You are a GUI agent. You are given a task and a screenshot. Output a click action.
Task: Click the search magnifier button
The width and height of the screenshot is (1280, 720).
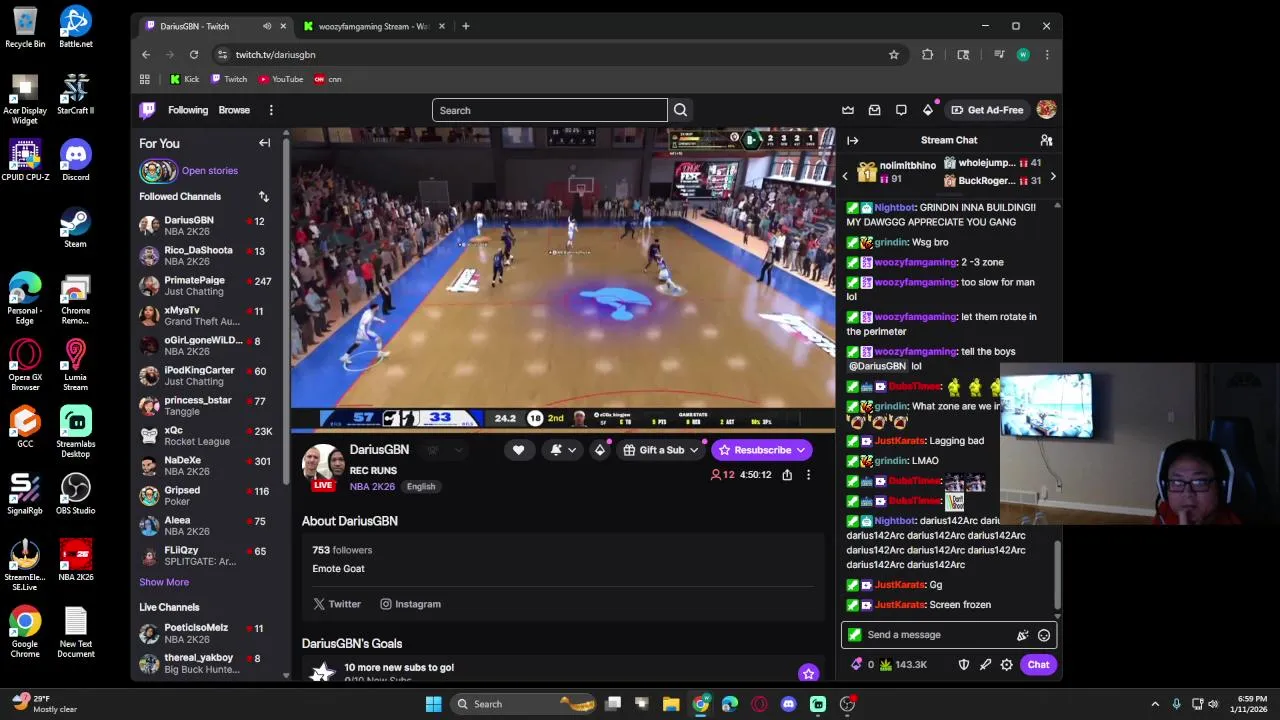(680, 110)
